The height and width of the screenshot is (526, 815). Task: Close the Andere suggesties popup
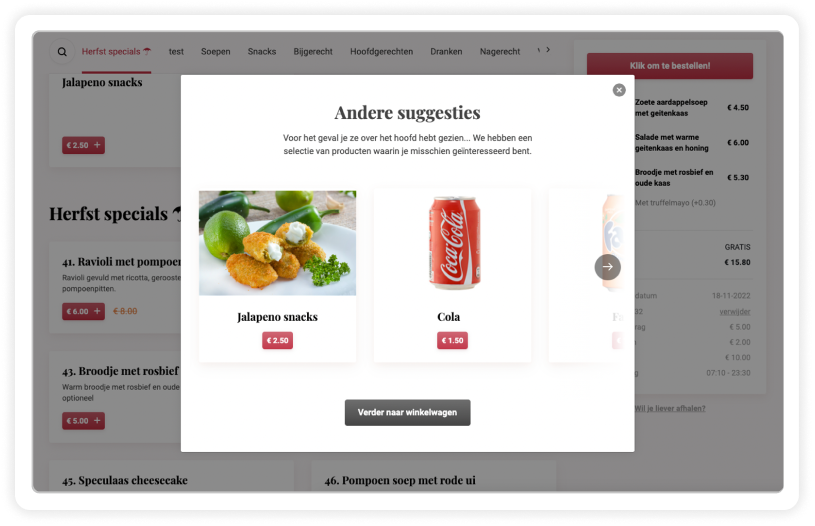(619, 90)
